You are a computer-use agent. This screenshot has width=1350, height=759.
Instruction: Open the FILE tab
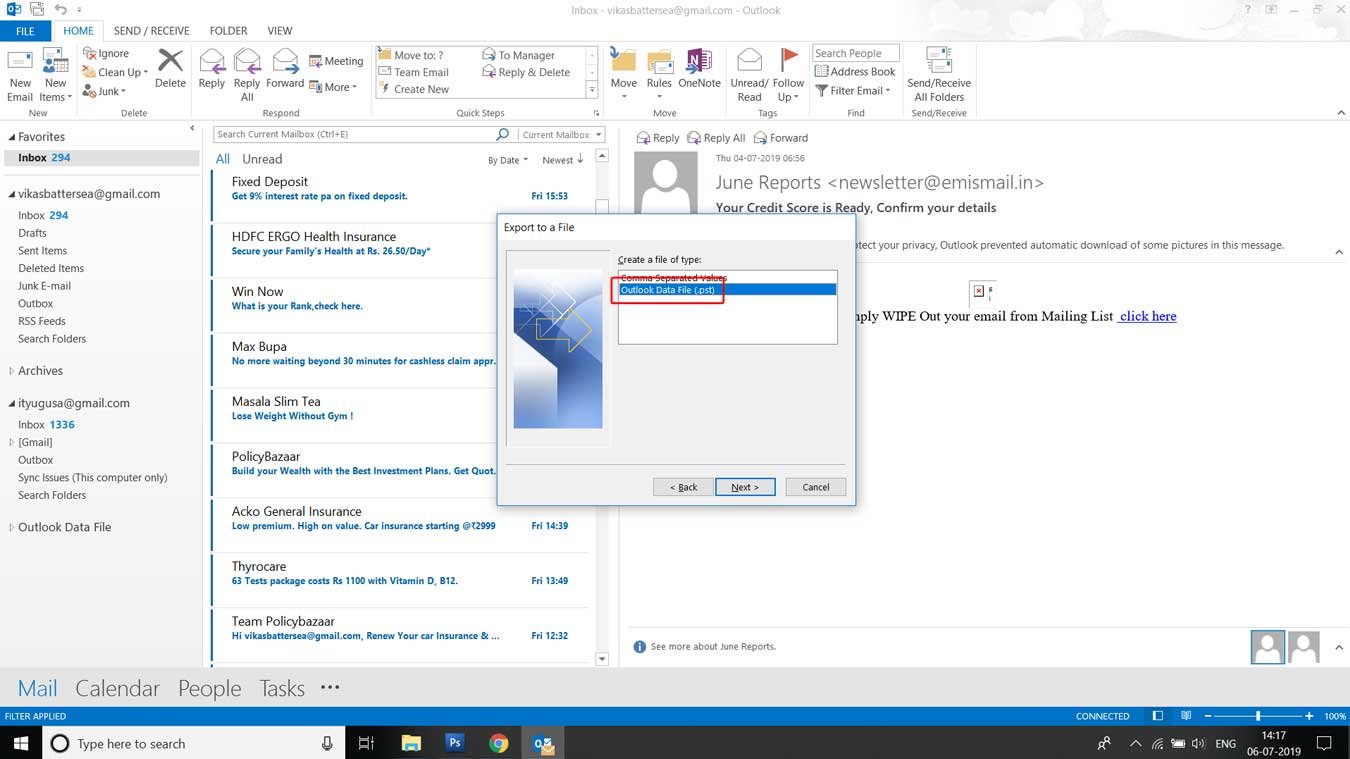point(25,31)
